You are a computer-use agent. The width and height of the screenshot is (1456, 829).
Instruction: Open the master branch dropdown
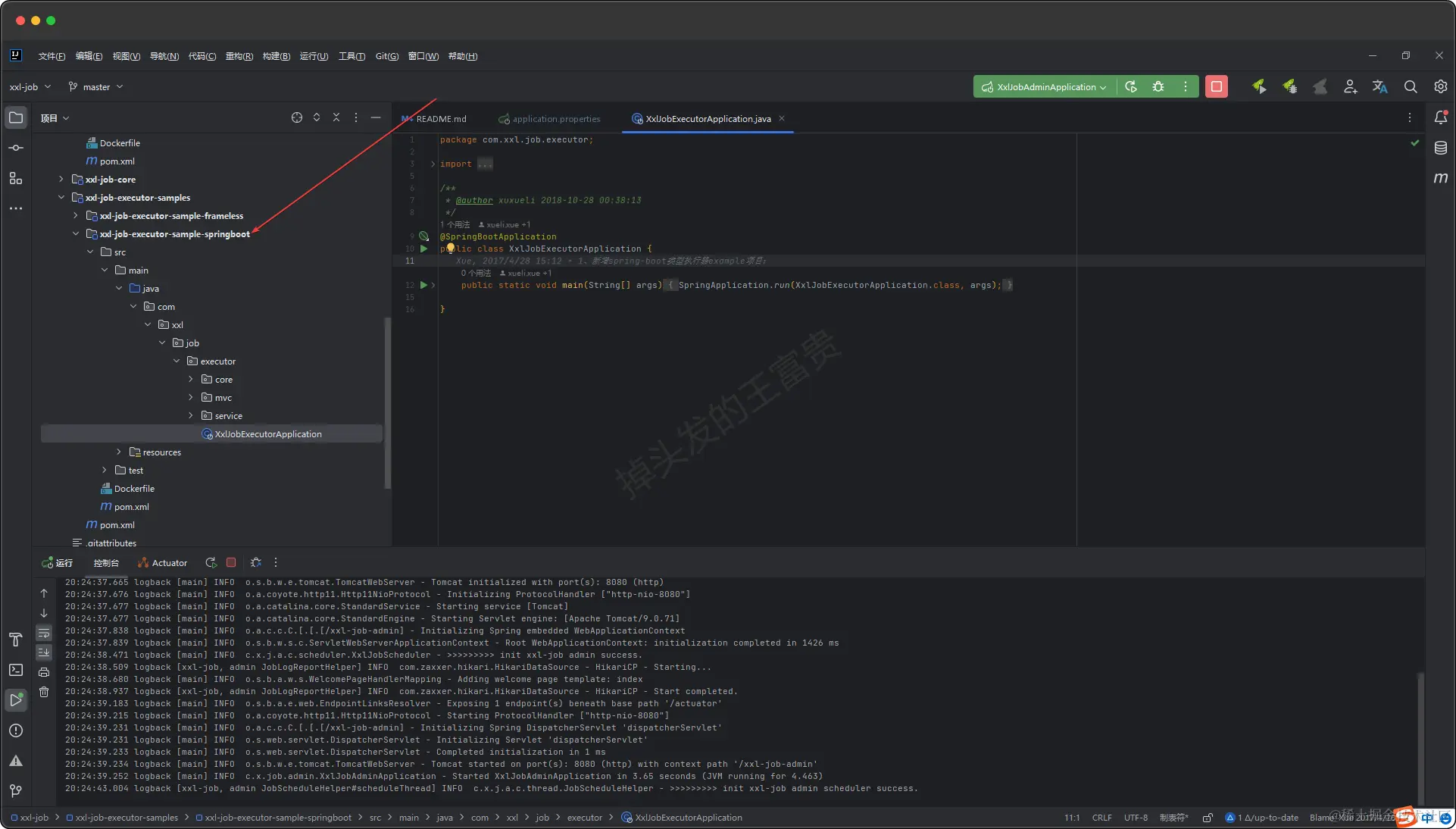tap(95, 87)
